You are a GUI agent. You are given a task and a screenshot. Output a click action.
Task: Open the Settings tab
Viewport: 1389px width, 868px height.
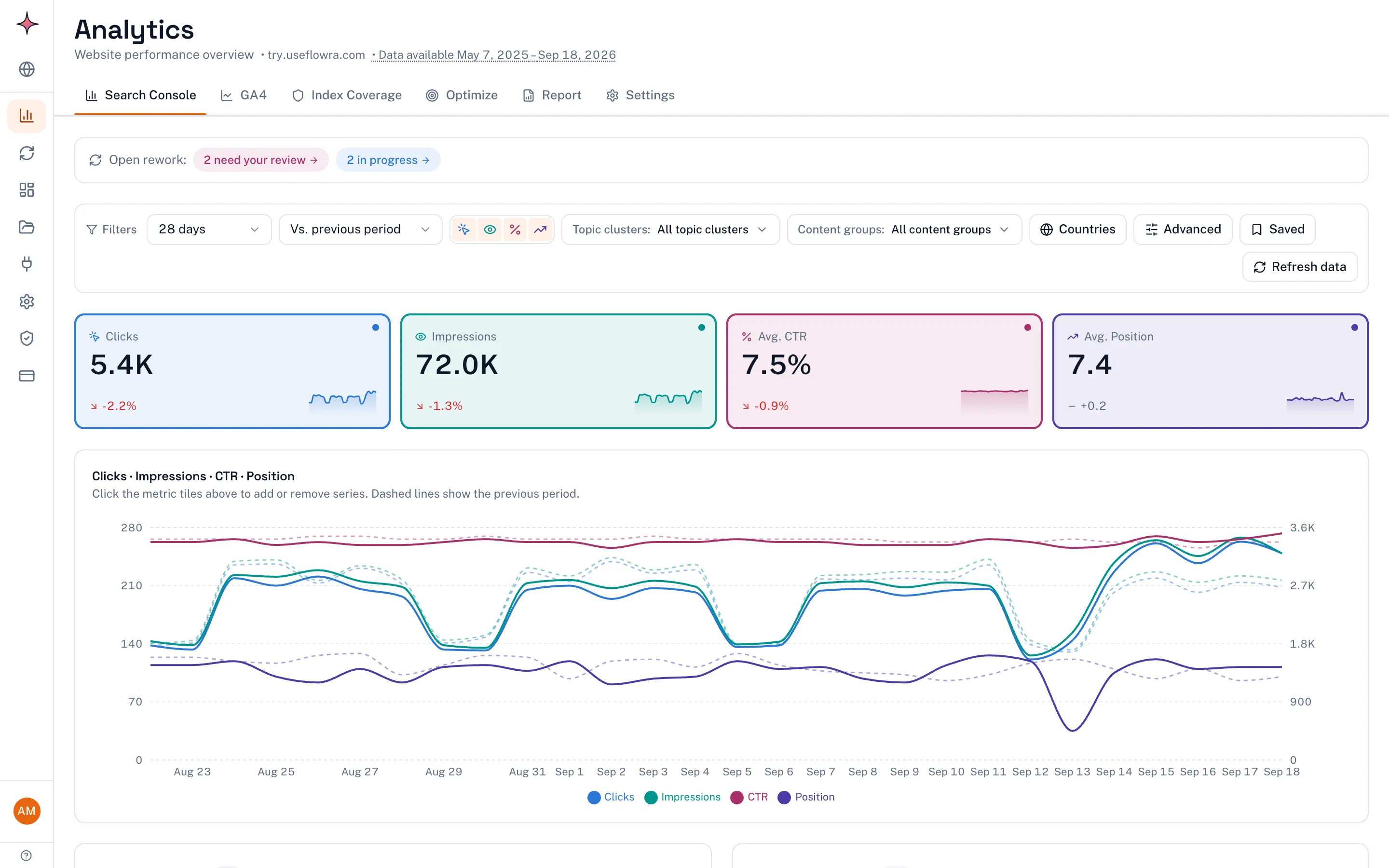(640, 95)
